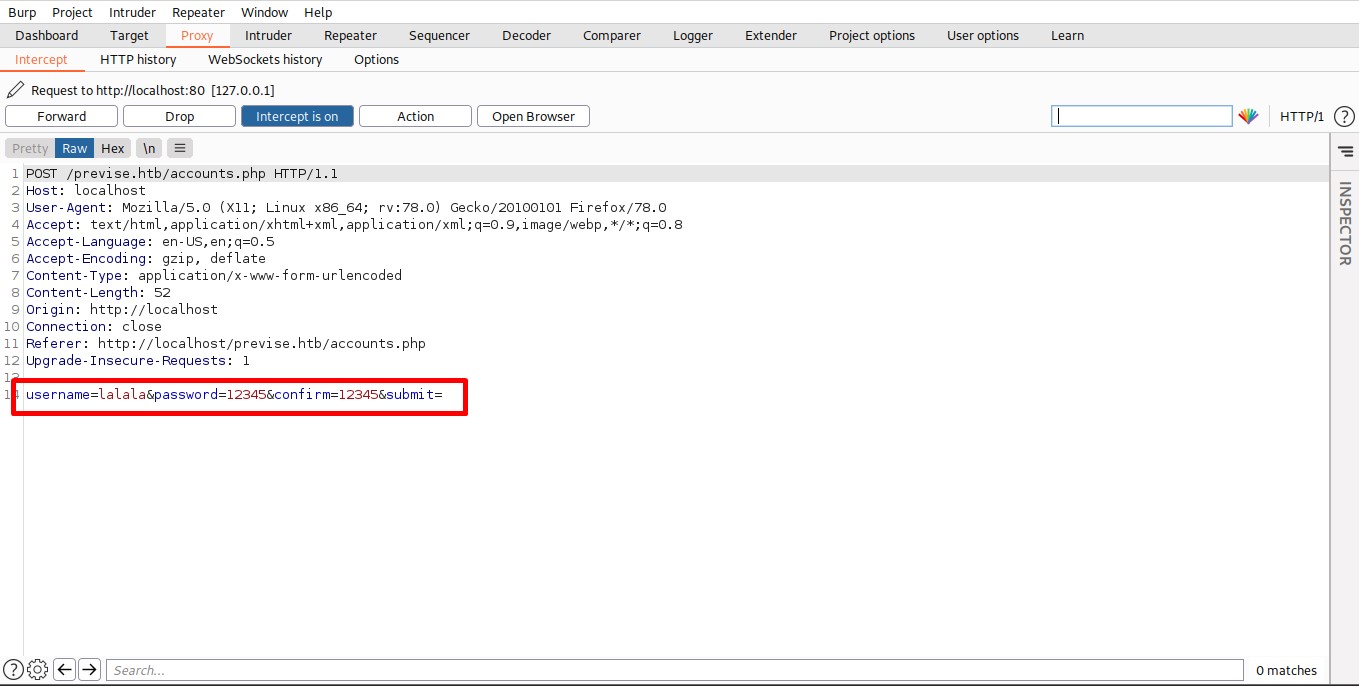Click the bottom-left search help icon
The height and width of the screenshot is (686, 1359).
tap(13, 670)
